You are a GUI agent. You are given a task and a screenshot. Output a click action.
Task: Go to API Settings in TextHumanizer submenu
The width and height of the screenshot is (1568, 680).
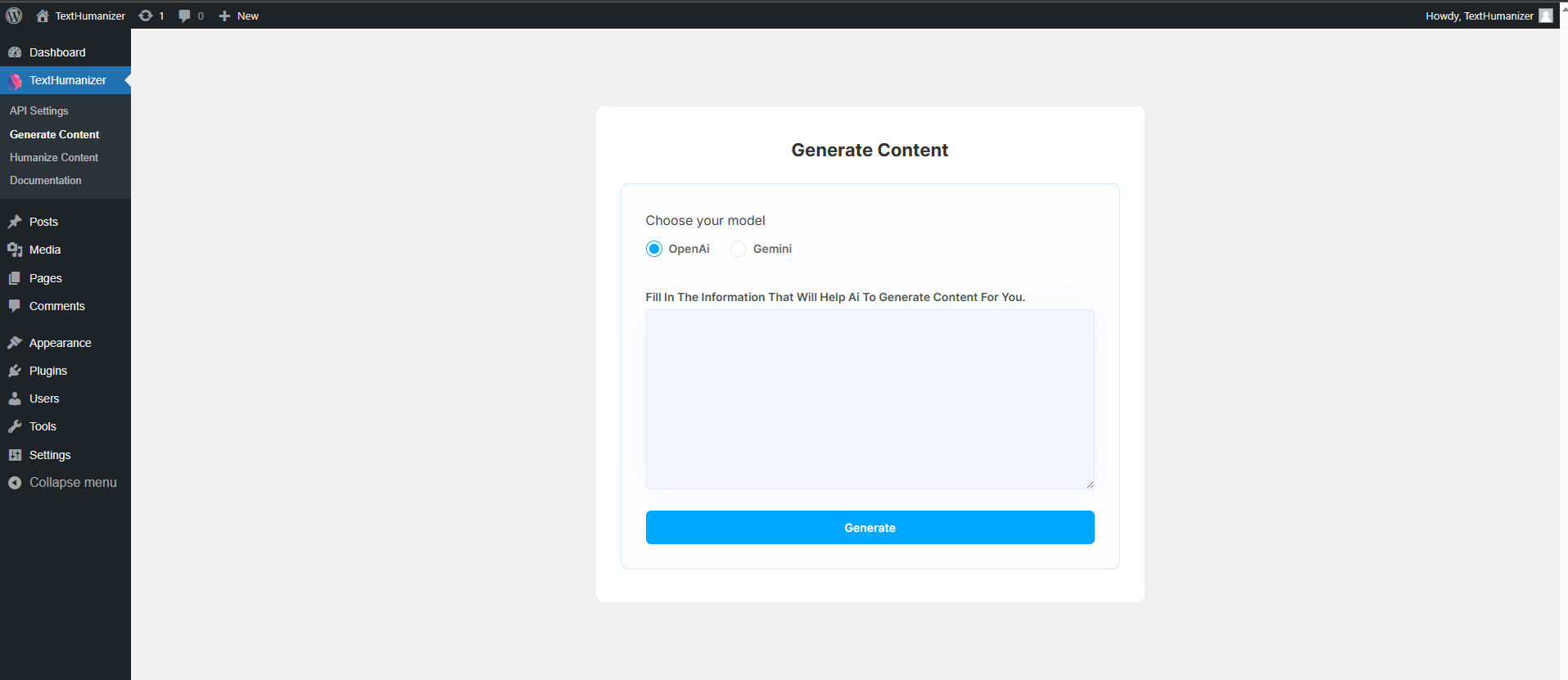coord(38,110)
